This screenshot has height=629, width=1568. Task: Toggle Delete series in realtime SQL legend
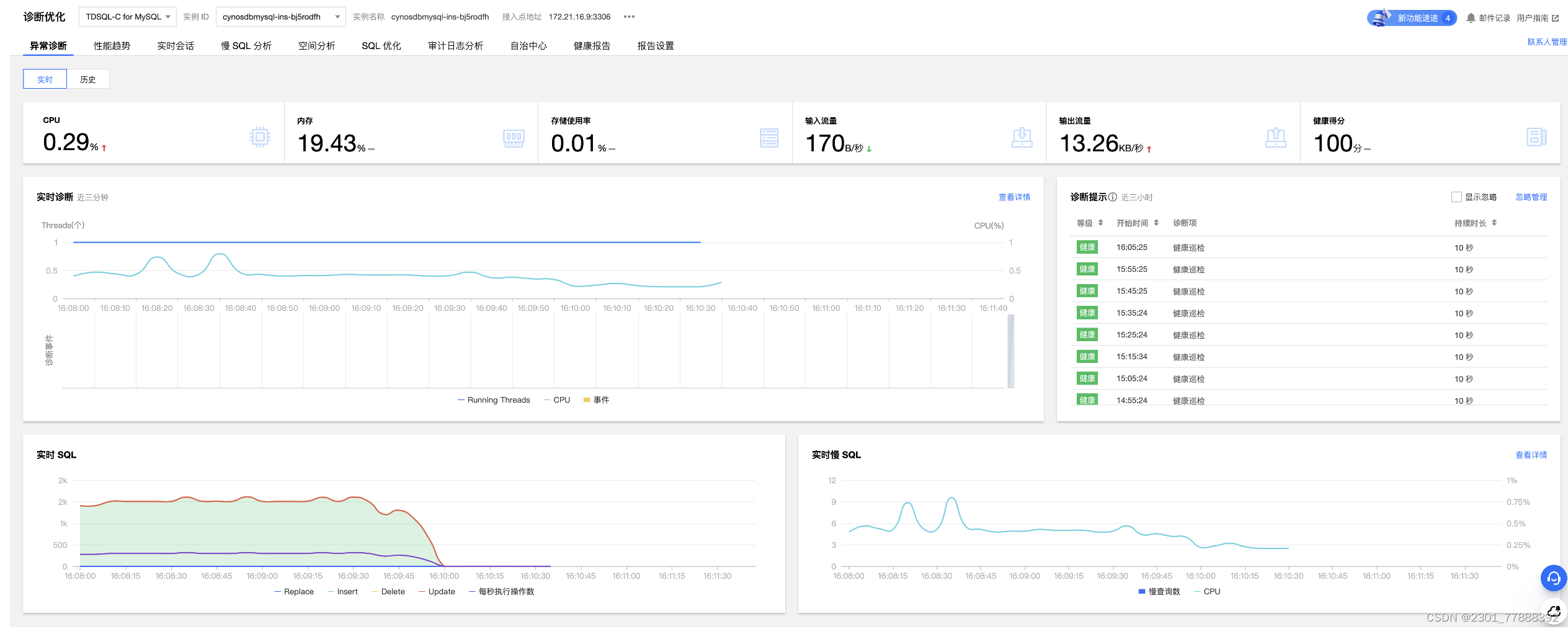(x=388, y=592)
